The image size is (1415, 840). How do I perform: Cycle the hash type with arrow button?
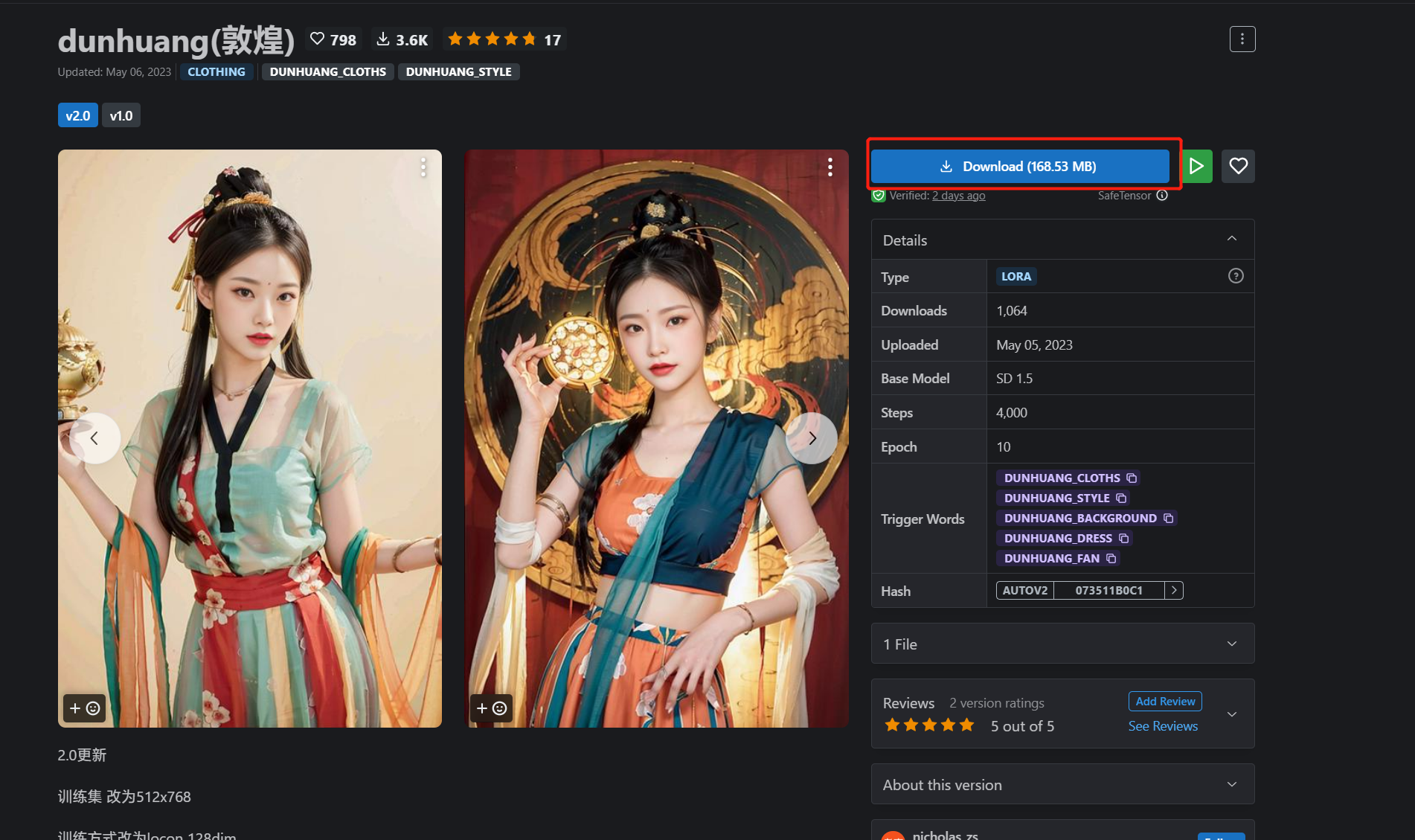1174,590
